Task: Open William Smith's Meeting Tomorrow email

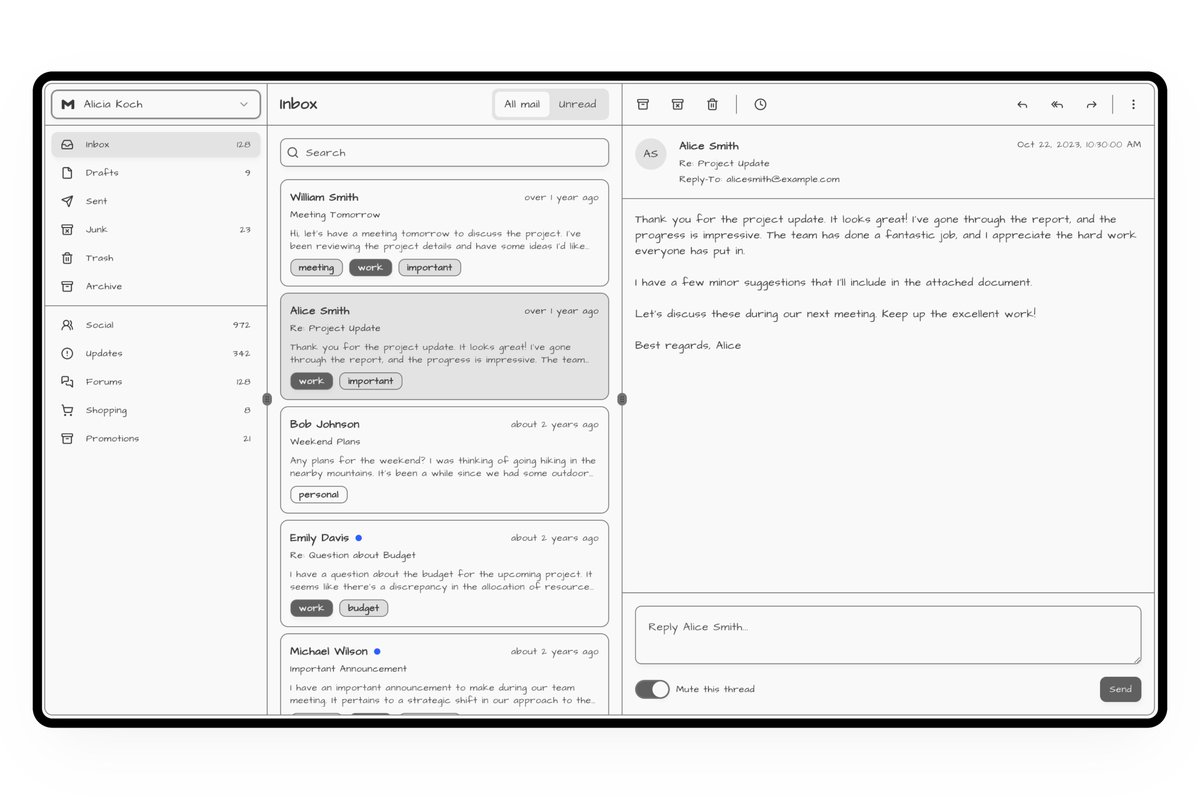Action: pos(444,232)
